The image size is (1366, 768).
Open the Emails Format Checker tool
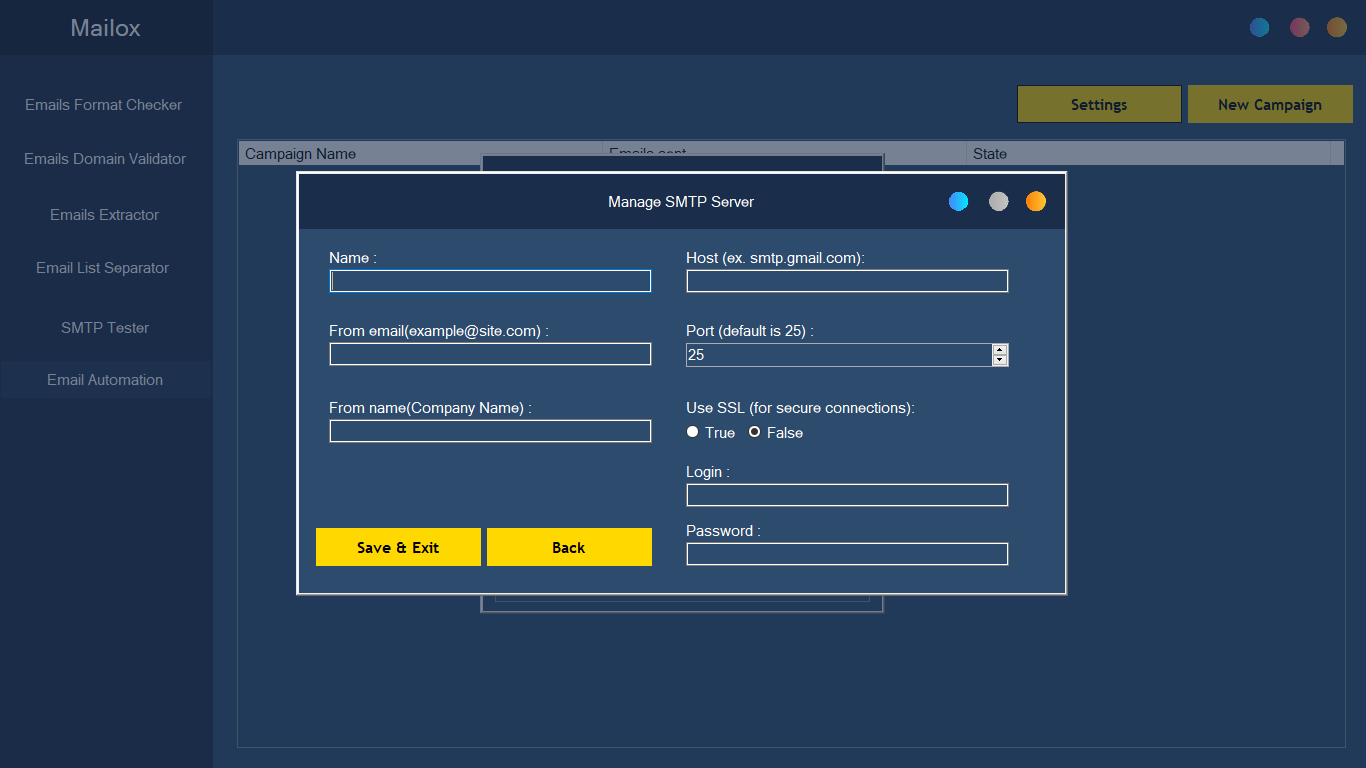(104, 104)
